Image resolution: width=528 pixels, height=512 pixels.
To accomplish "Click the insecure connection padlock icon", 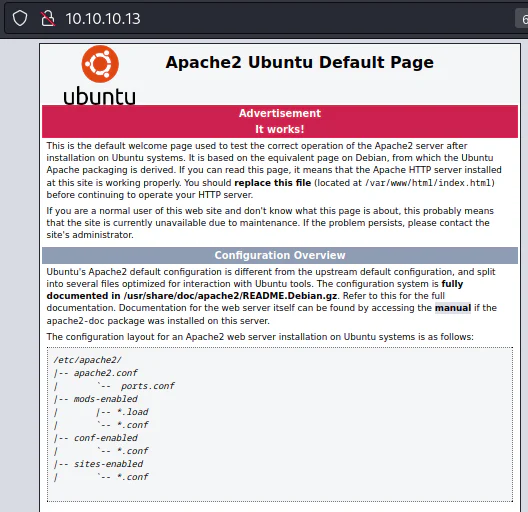I will 48,18.
